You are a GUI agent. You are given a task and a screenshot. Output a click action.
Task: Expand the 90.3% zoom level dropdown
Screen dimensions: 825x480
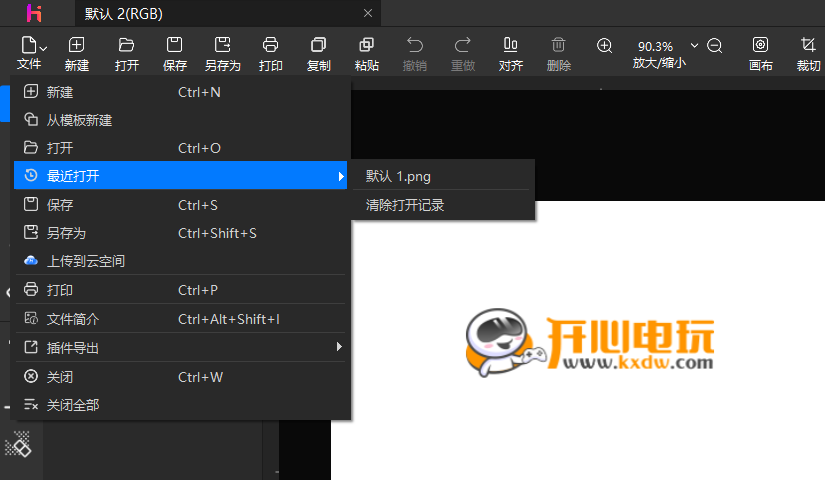694,46
